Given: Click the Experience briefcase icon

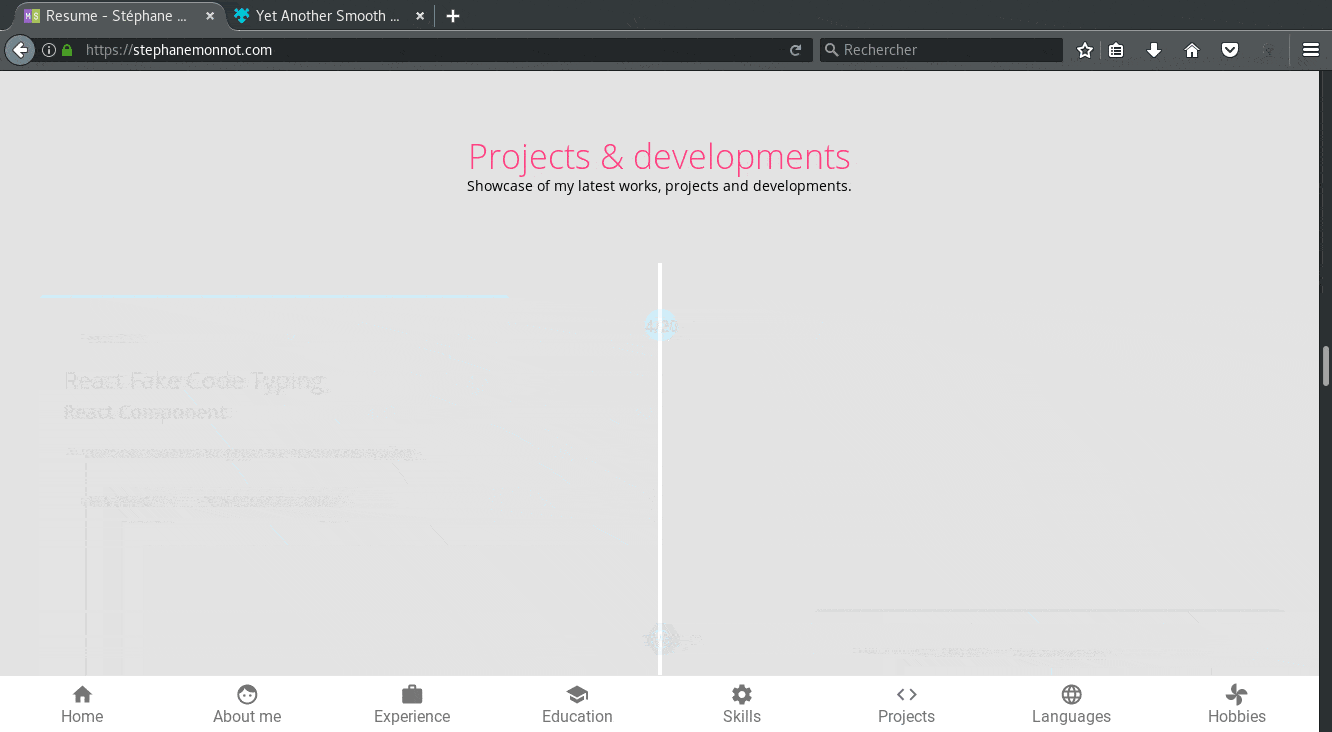Looking at the screenshot, I should (x=412, y=694).
